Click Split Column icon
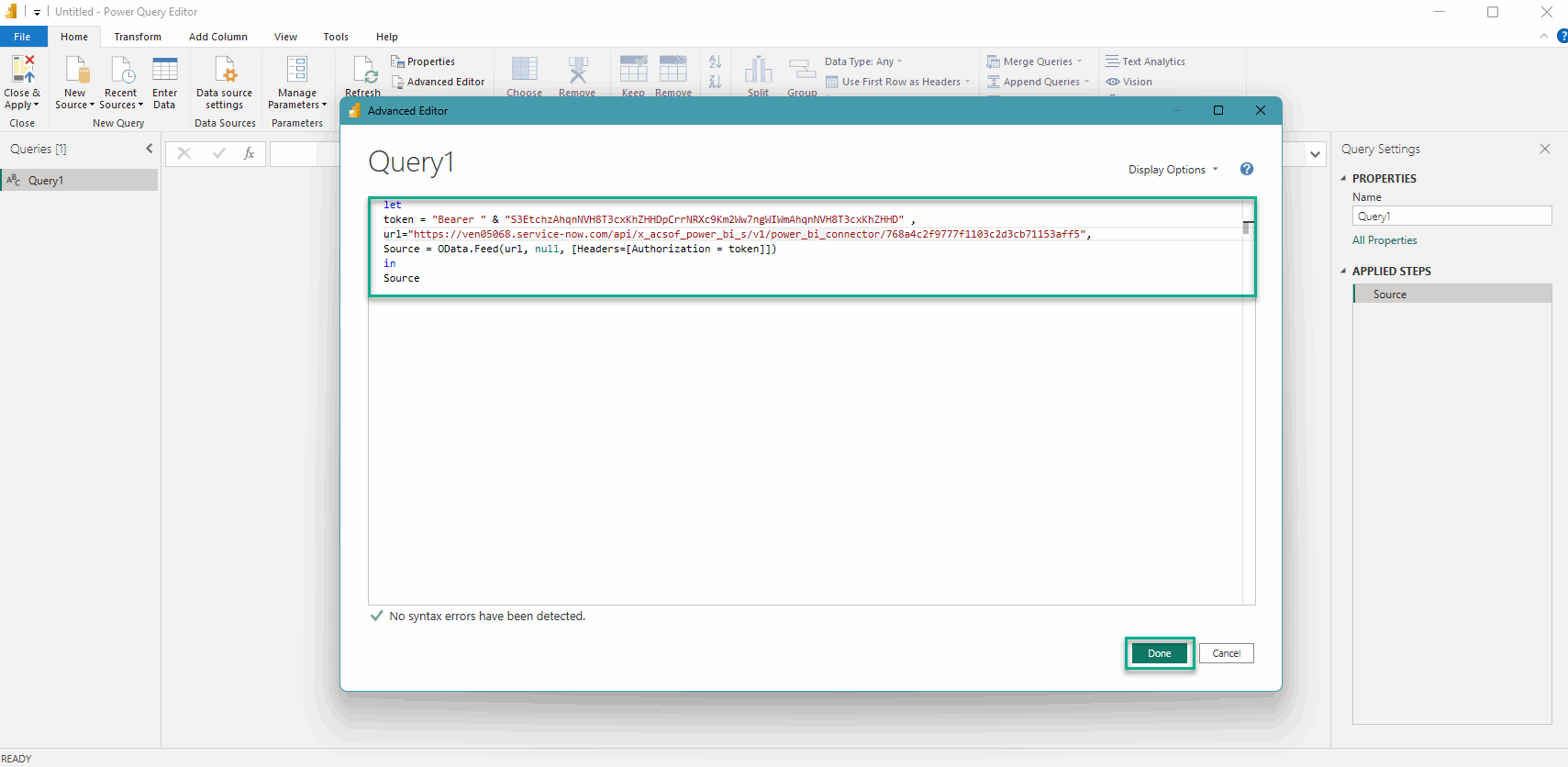This screenshot has height=767, width=1568. pos(759,70)
